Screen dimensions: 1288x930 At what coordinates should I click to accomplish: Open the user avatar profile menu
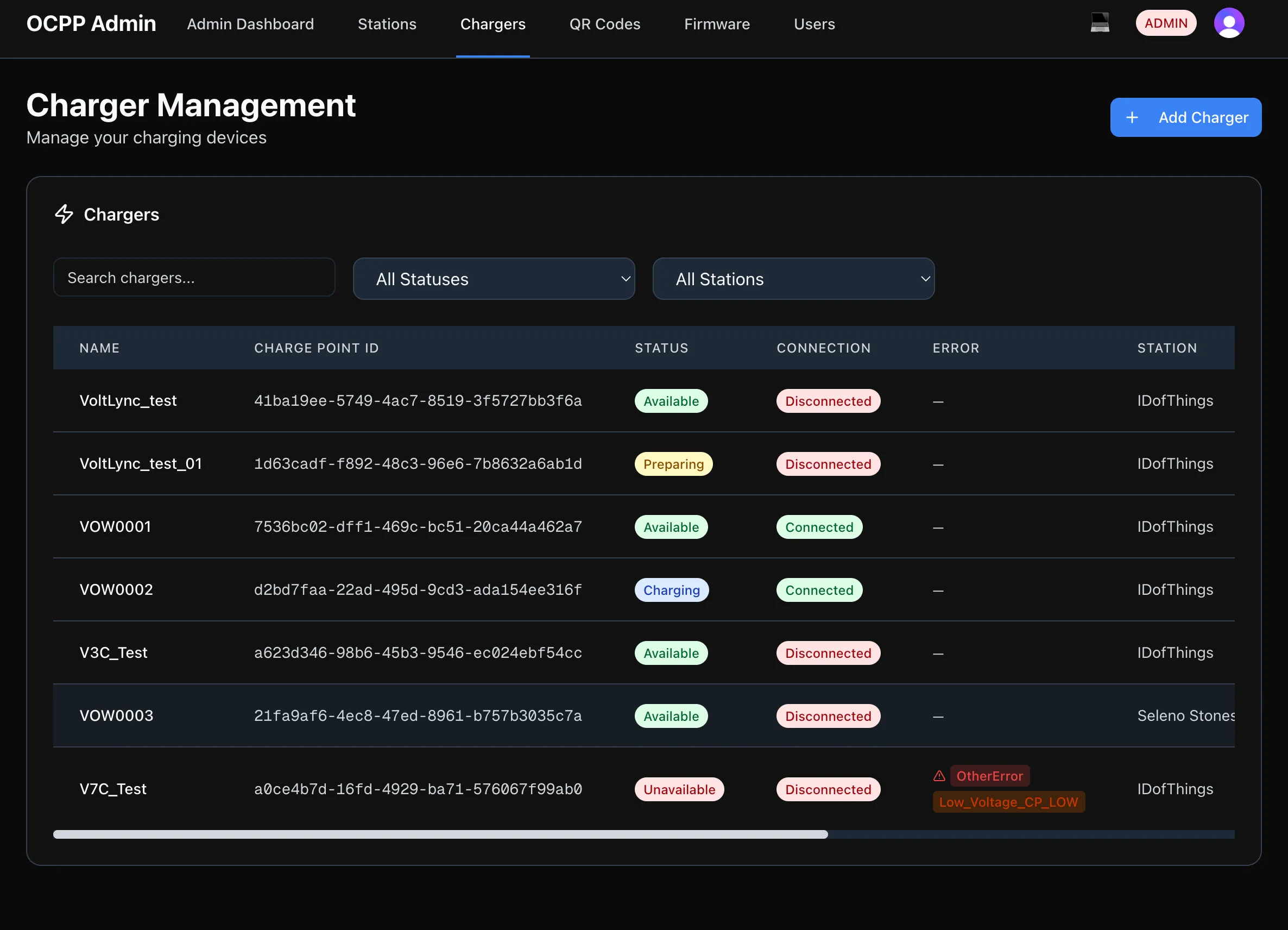[1229, 23]
